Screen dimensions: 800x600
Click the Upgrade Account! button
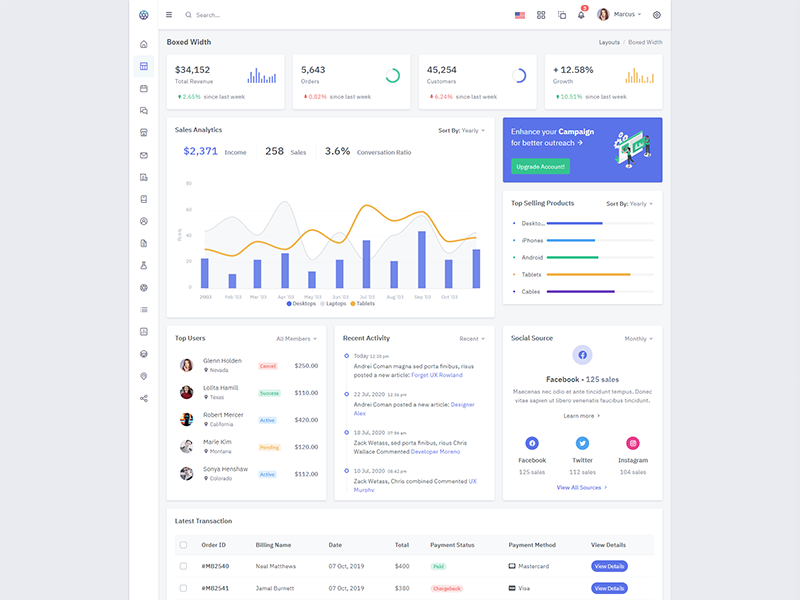pyautogui.click(x=540, y=166)
